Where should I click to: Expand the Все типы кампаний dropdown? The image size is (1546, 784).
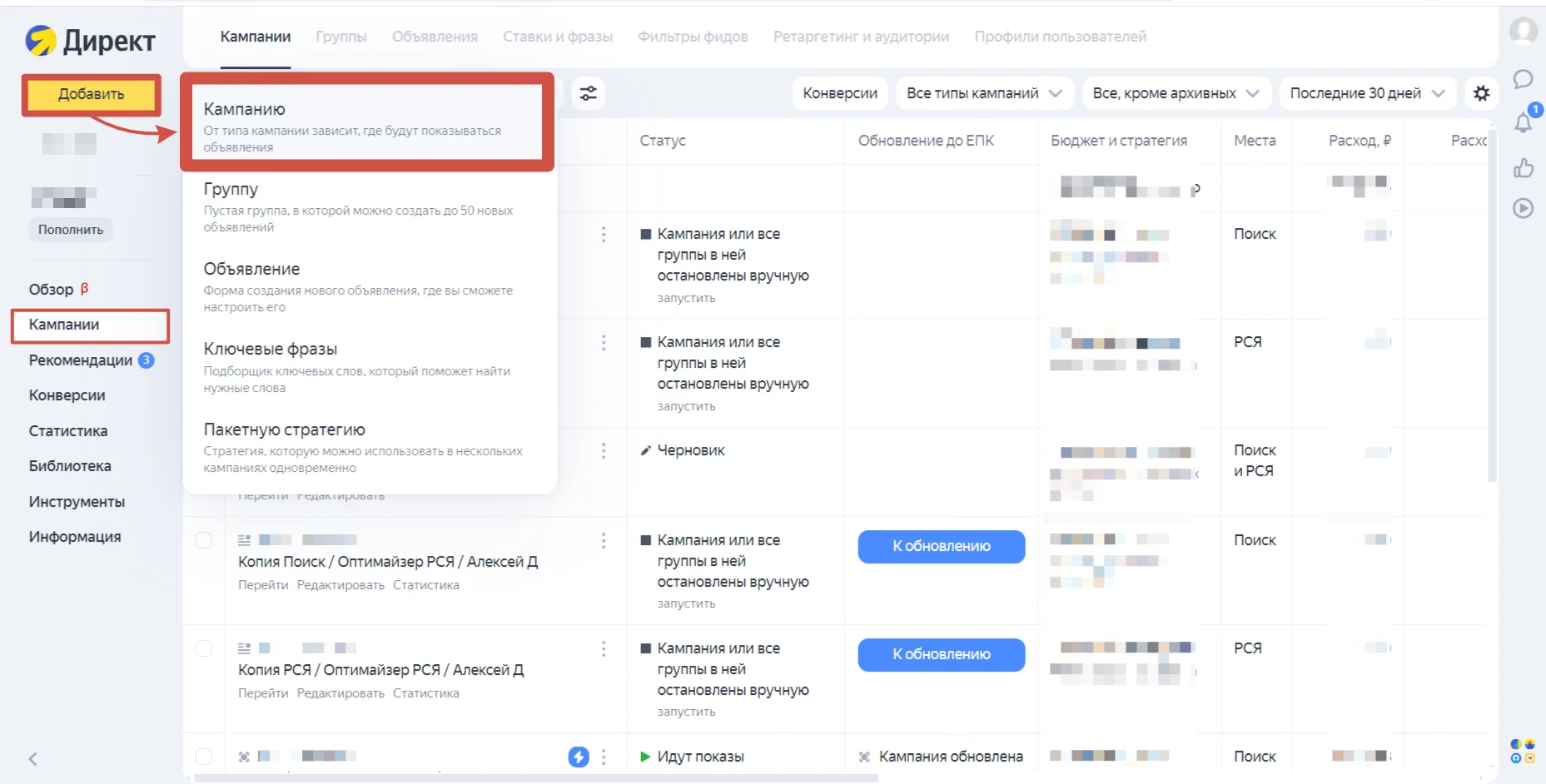tap(985, 93)
